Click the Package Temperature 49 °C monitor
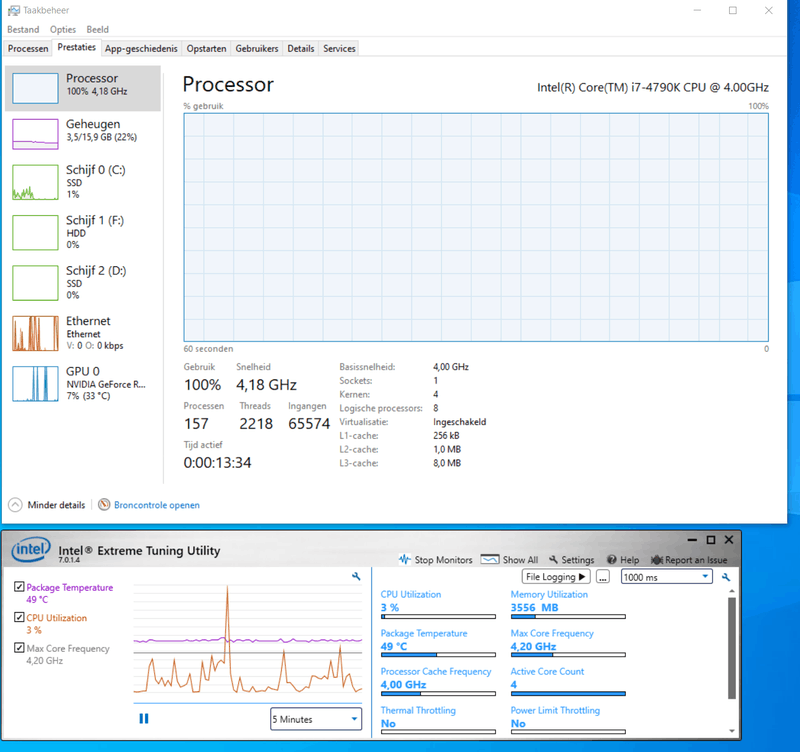This screenshot has width=800, height=752. [438, 643]
